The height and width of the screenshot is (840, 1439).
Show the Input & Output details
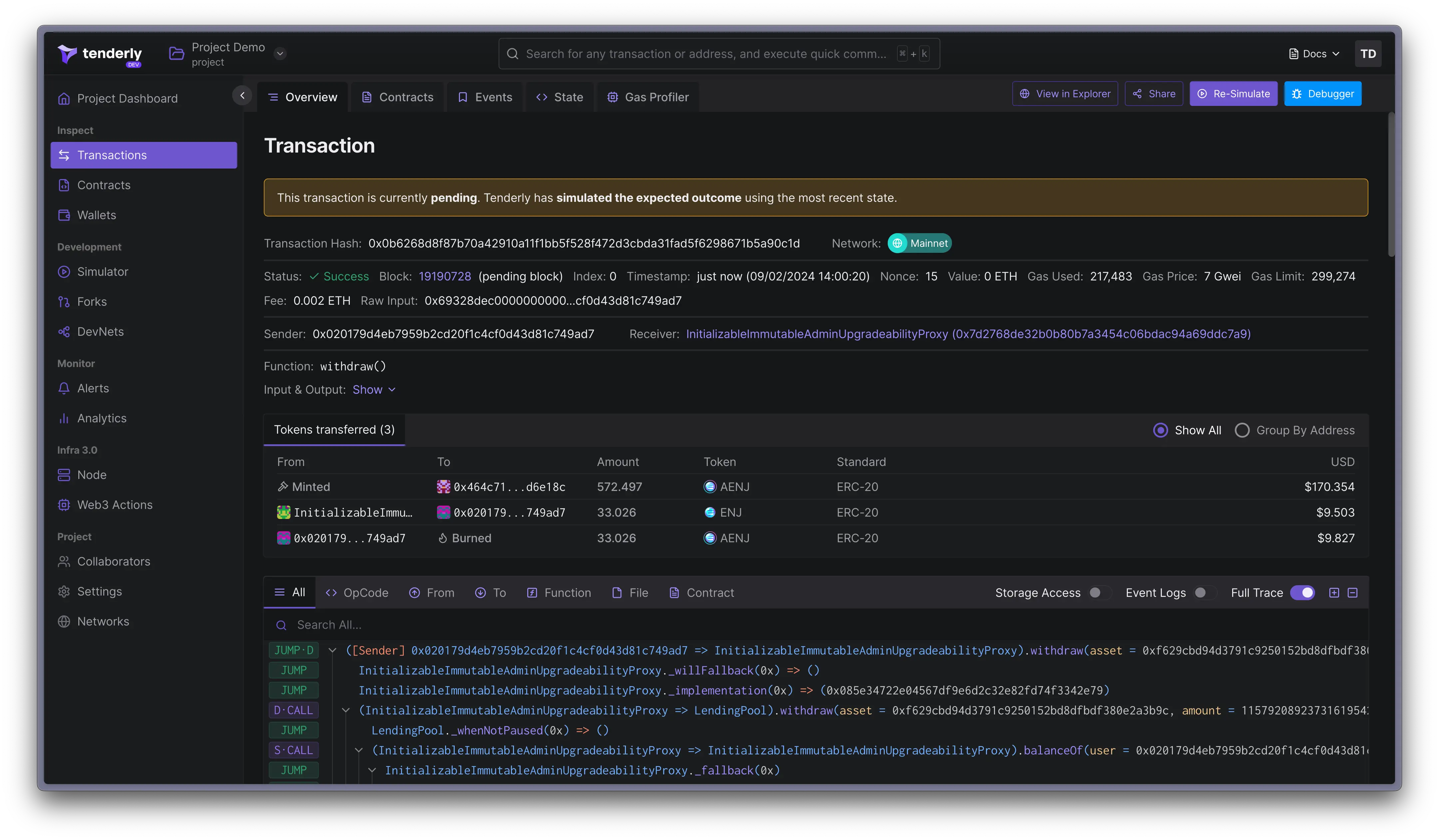374,389
